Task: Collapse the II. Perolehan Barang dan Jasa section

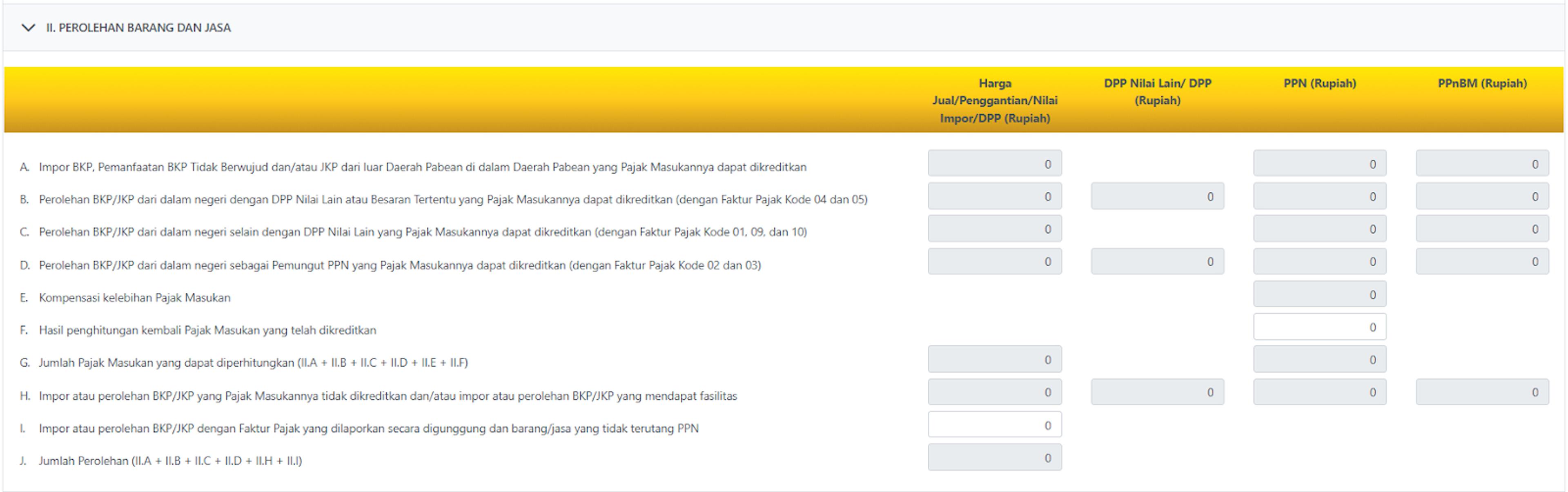Action: 28,27
